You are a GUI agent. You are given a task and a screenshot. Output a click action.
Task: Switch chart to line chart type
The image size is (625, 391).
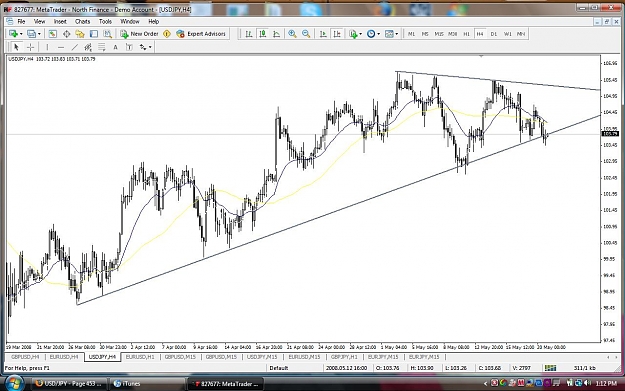point(277,34)
